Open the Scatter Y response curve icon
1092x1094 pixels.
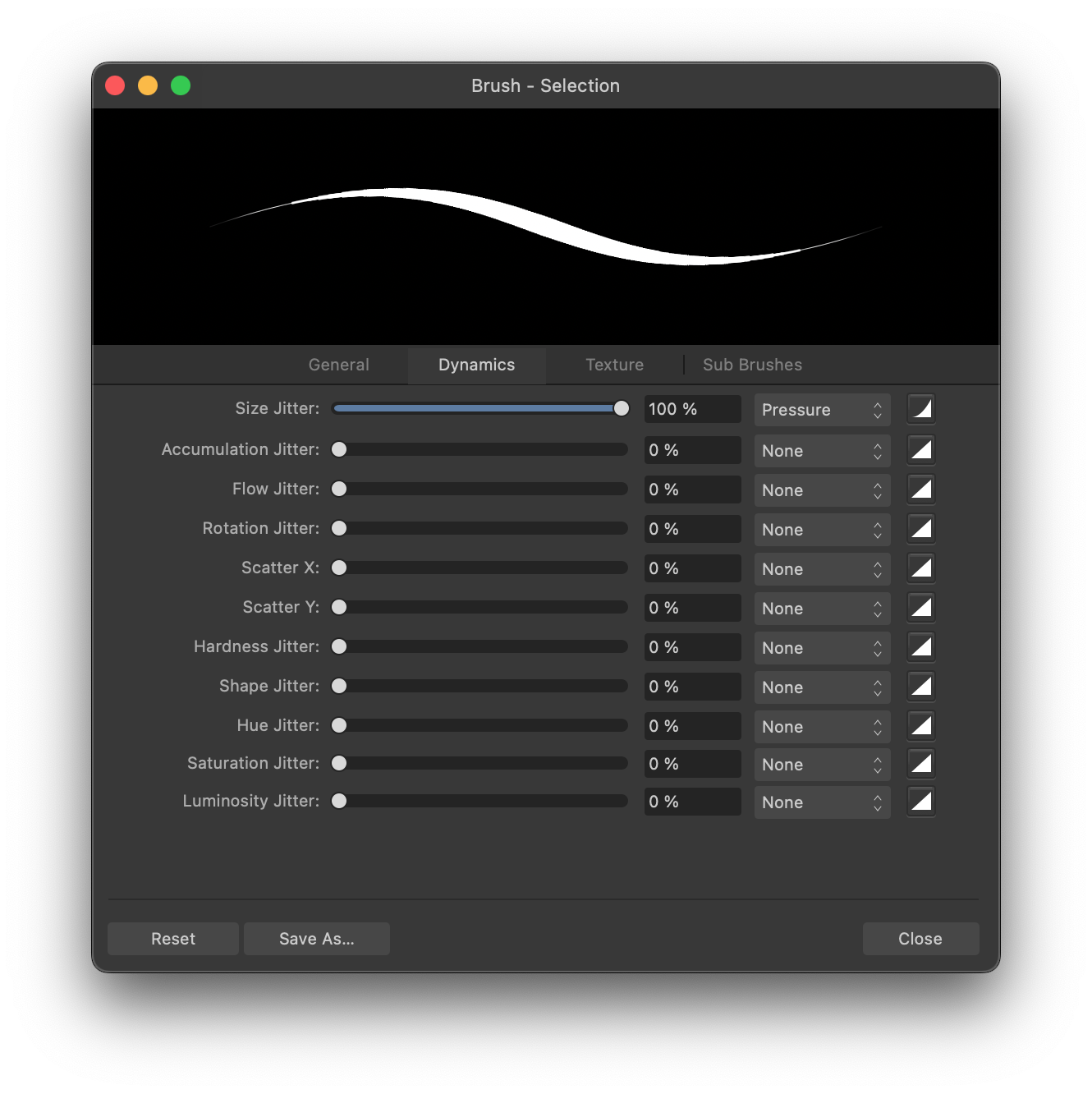[921, 607]
